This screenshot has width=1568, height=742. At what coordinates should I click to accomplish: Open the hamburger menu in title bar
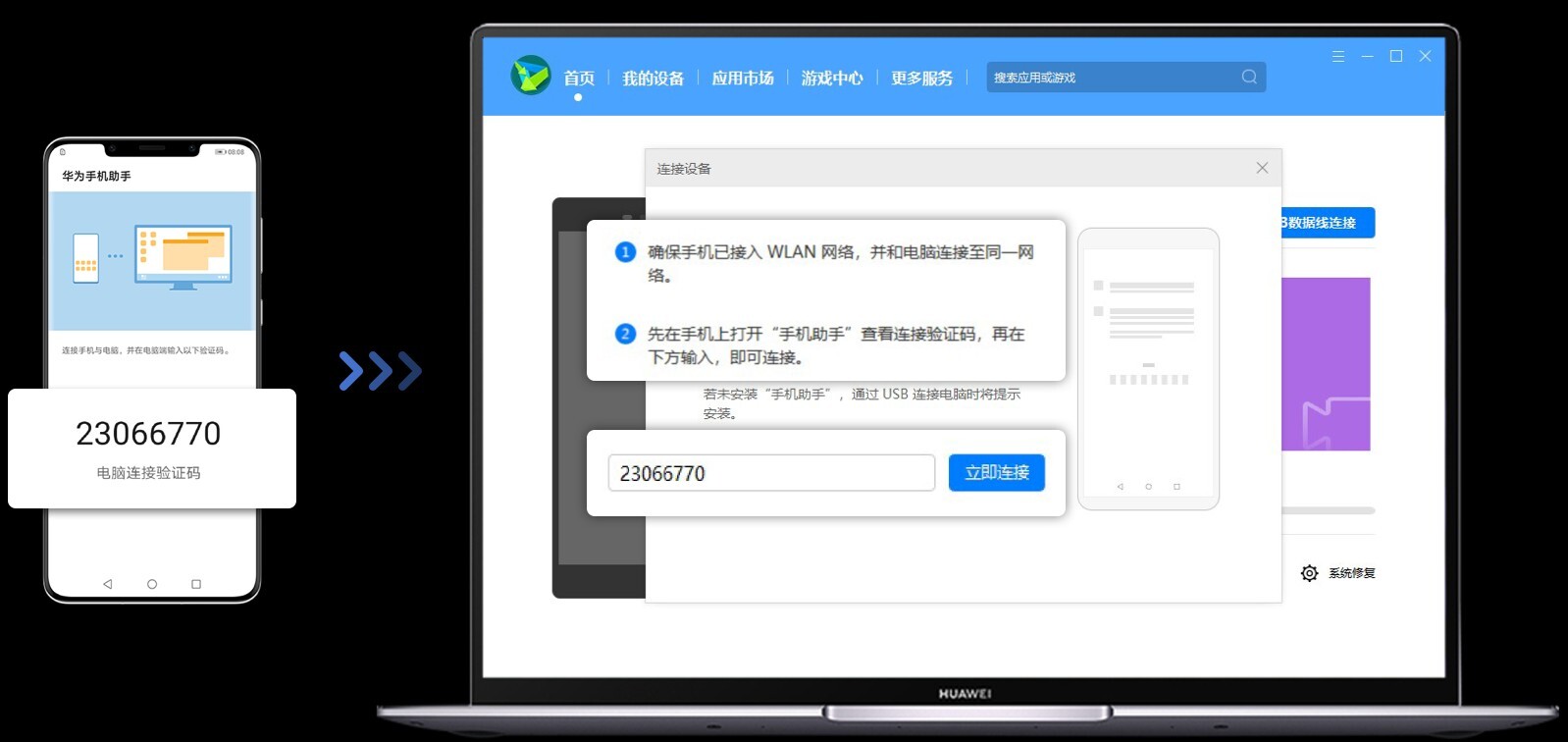[1337, 57]
